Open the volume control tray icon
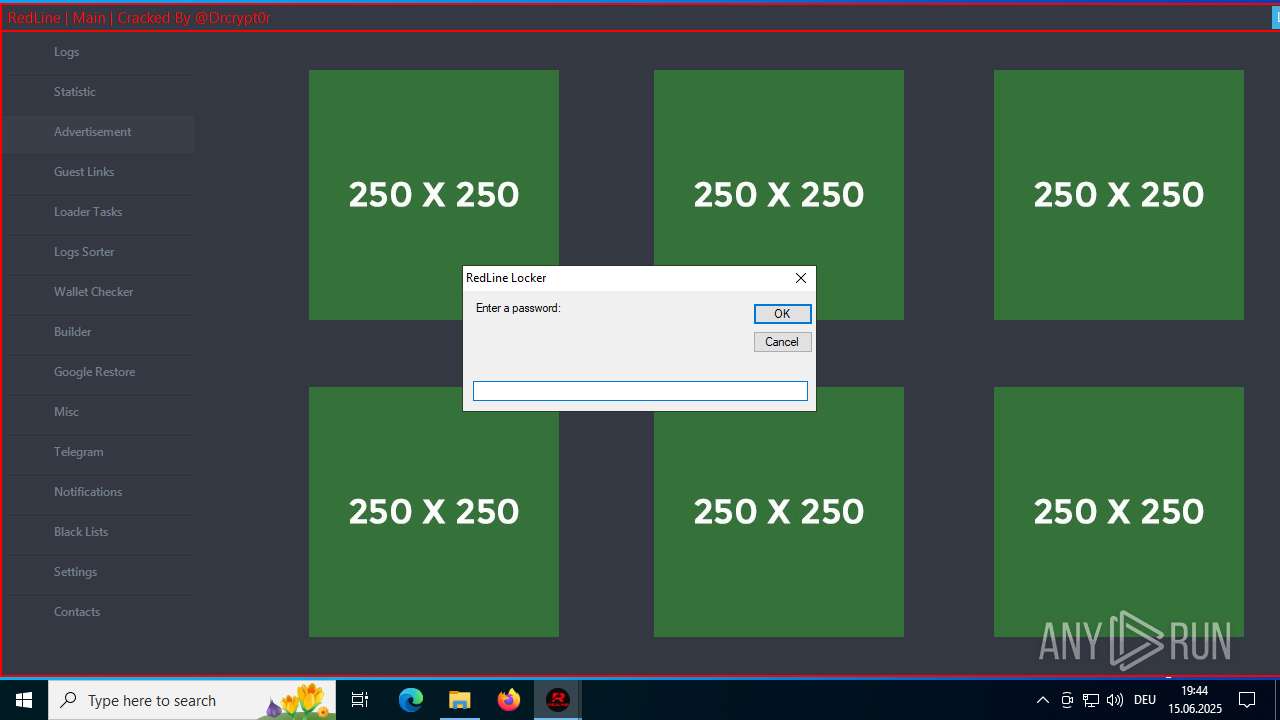 pos(1115,700)
